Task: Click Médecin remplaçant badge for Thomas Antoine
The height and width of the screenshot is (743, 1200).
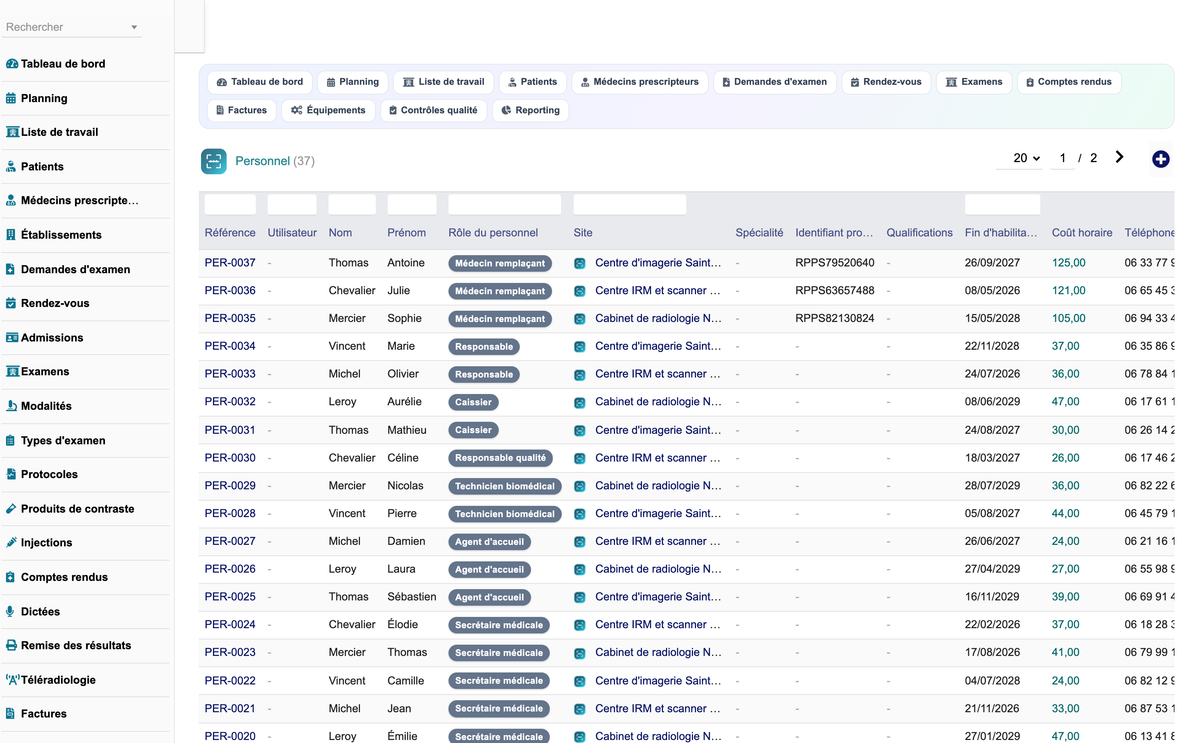Action: click(x=500, y=263)
